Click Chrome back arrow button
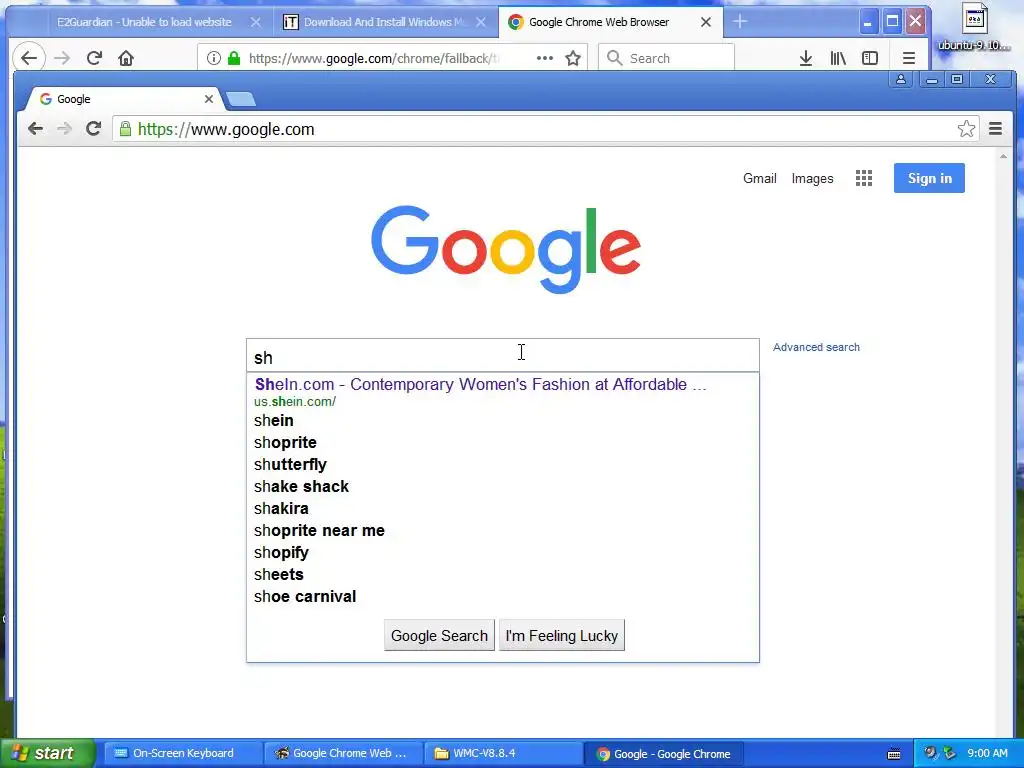The height and width of the screenshot is (768, 1024). (35, 129)
